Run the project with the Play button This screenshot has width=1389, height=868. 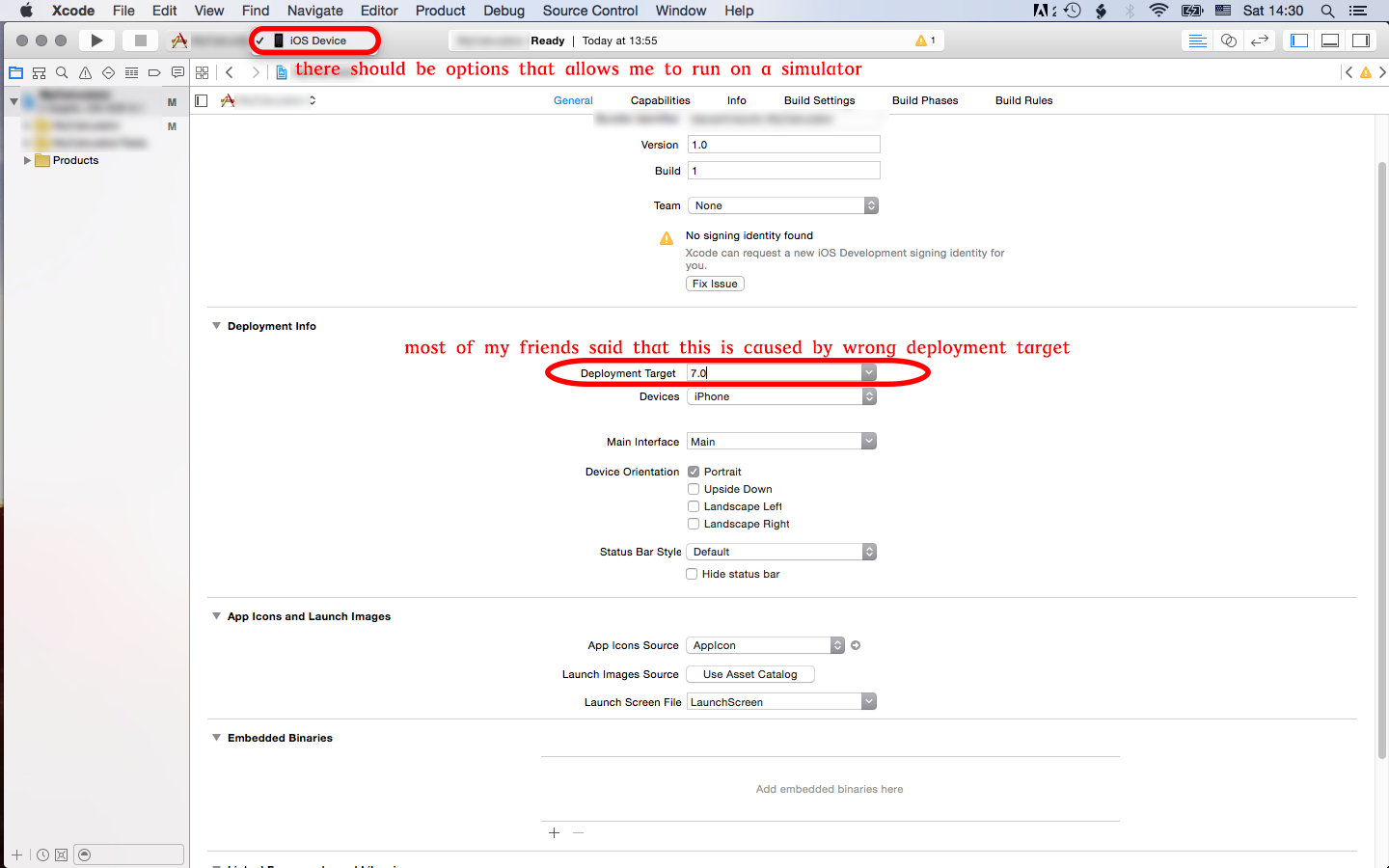pos(96,41)
